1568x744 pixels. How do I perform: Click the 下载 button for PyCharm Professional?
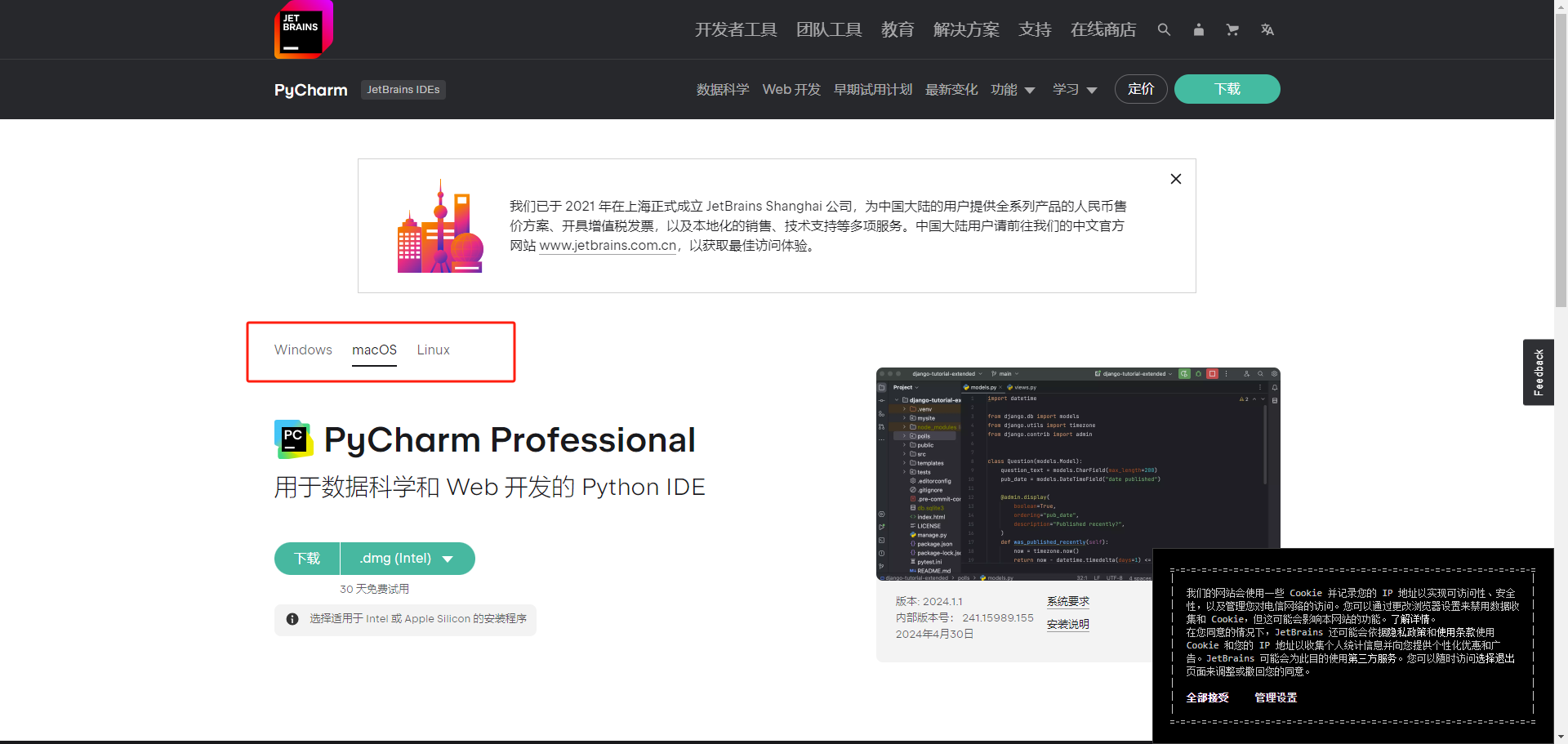[x=307, y=559]
